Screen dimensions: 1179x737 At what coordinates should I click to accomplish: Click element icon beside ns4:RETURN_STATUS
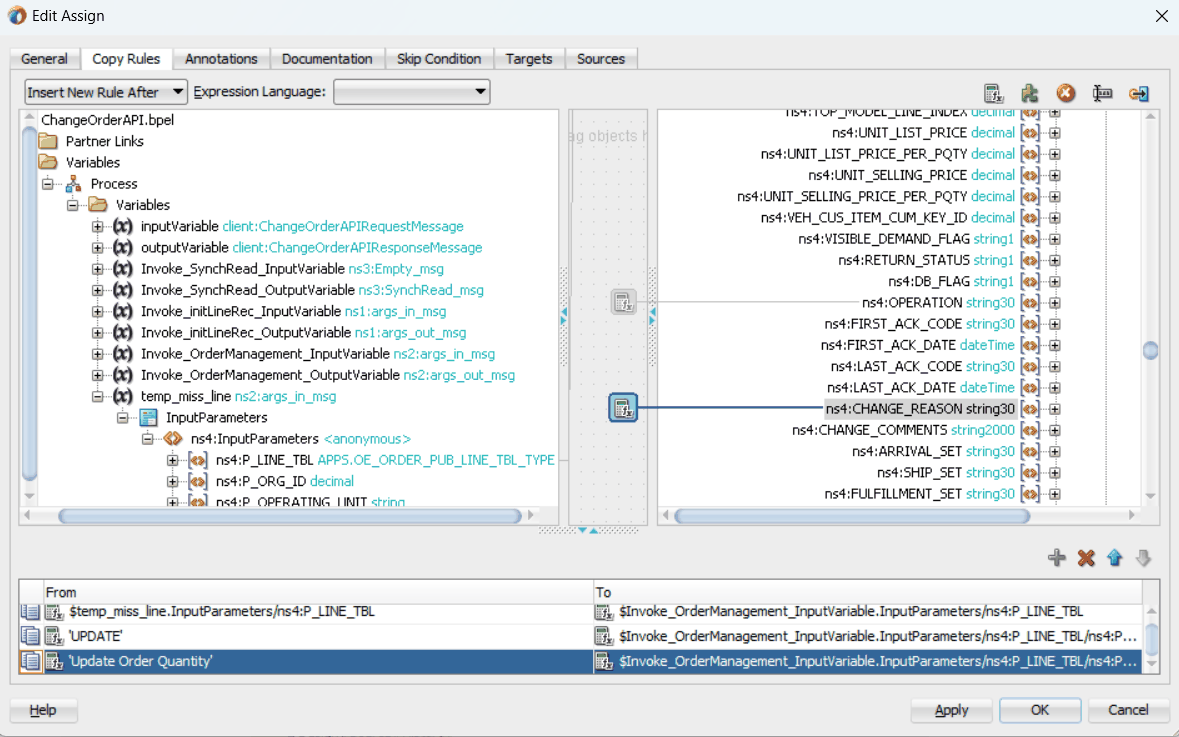point(1029,260)
